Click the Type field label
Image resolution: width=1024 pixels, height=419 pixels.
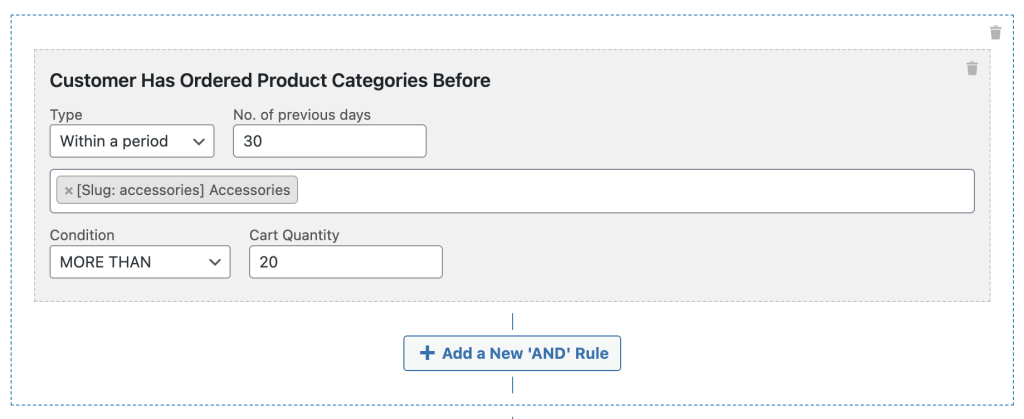[66, 115]
